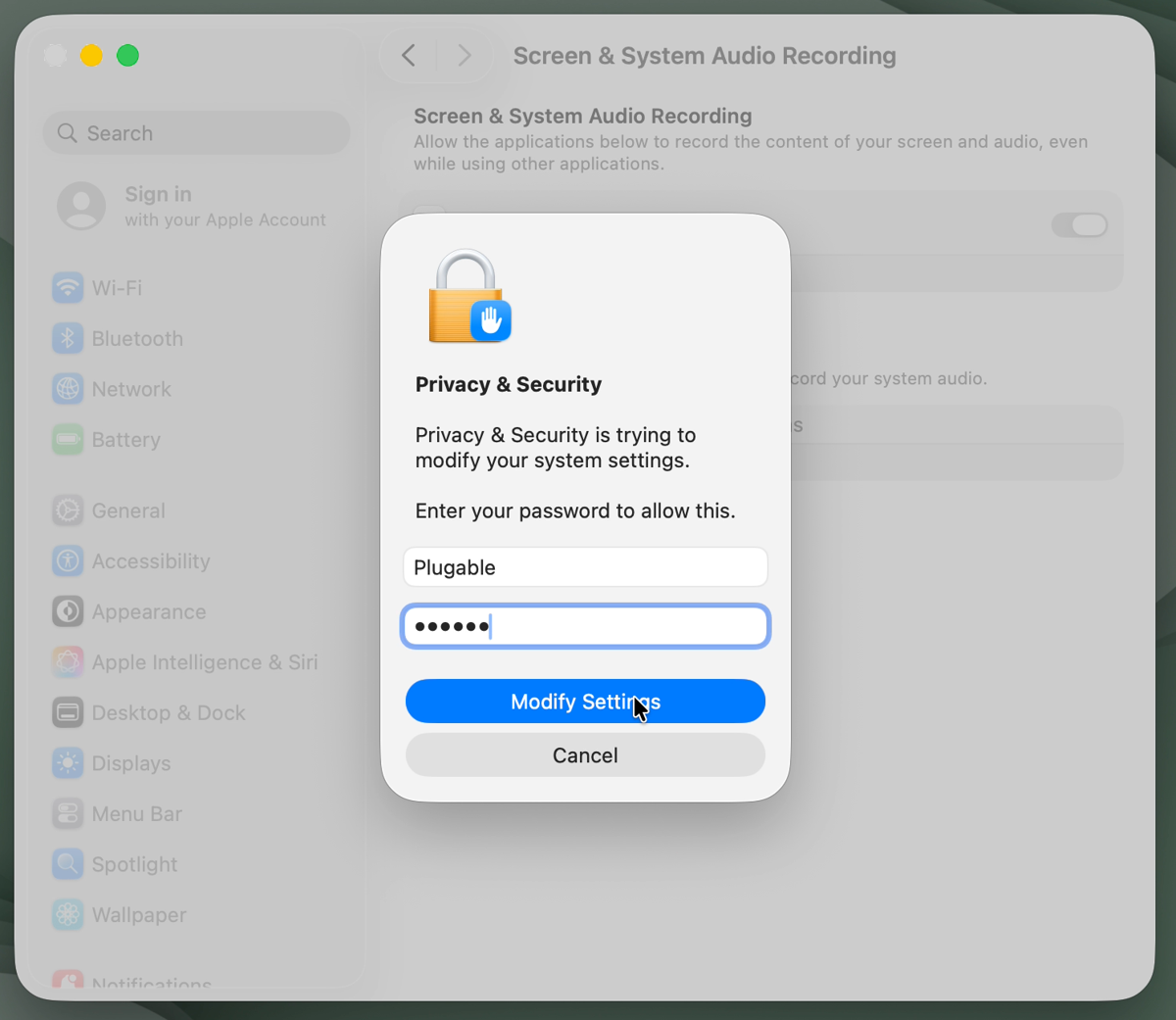Click the Search field
This screenshot has height=1020, width=1176.
(x=196, y=132)
